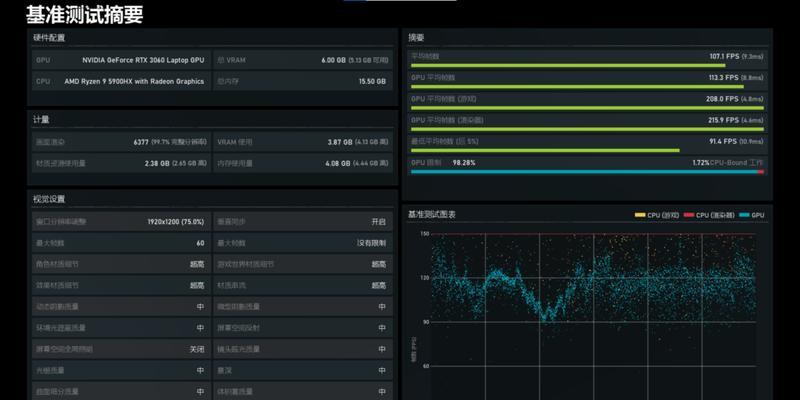Image resolution: width=800 pixels, height=400 pixels.
Task: Click the 60 max frame rate value
Action: click(201, 243)
